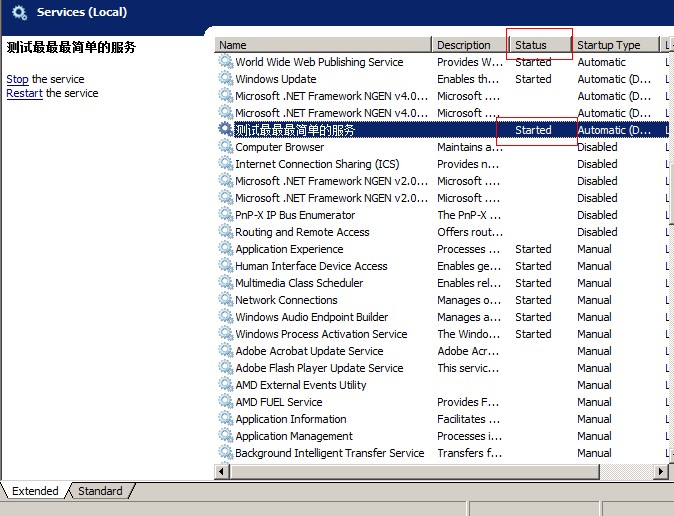Click gear icon of PnP-X IP Bus Enumerator

pos(226,214)
